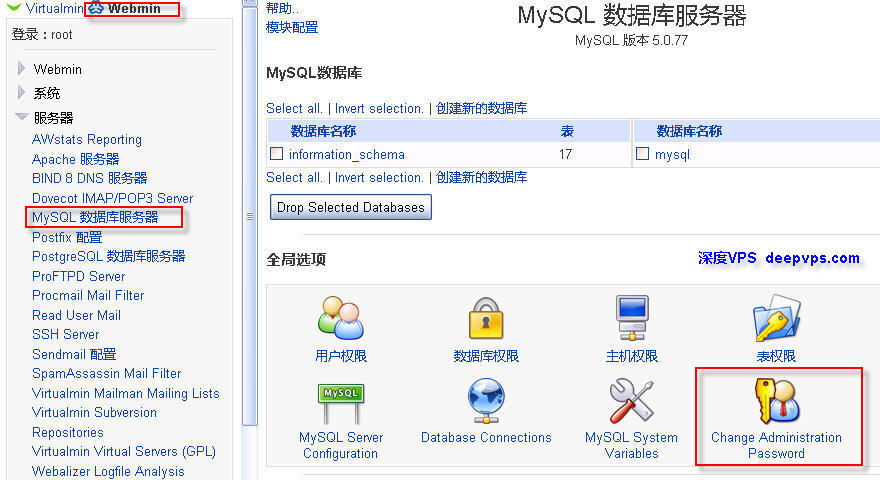880x480 pixels.
Task: Click 创建新的数据库 below the database table
Action: 482,177
